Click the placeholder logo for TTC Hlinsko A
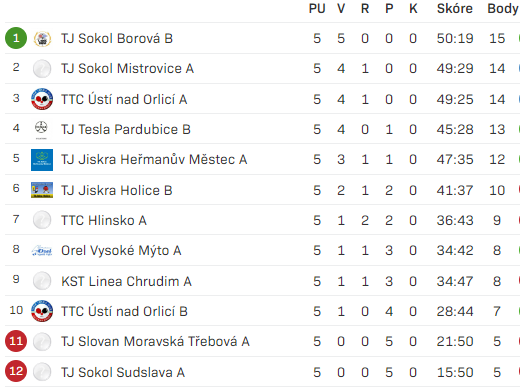520x392 pixels. (x=42, y=220)
